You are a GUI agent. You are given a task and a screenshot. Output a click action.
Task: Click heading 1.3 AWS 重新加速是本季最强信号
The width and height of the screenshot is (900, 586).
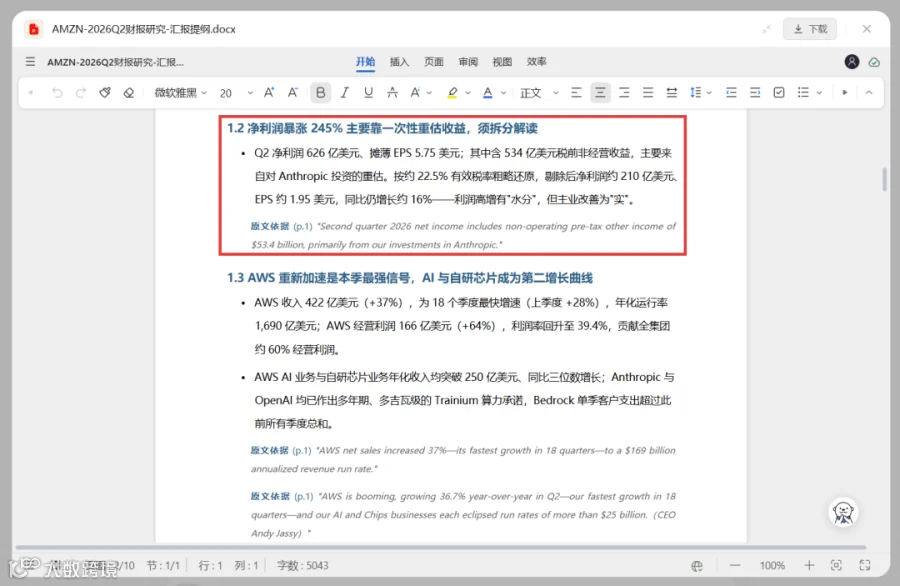[410, 278]
